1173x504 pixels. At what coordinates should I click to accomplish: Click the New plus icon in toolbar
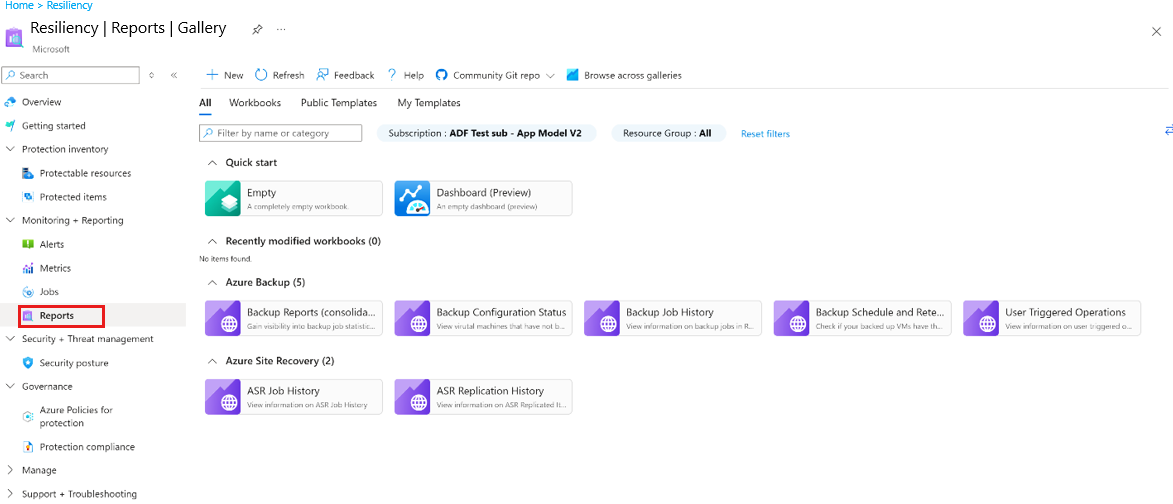tap(212, 75)
